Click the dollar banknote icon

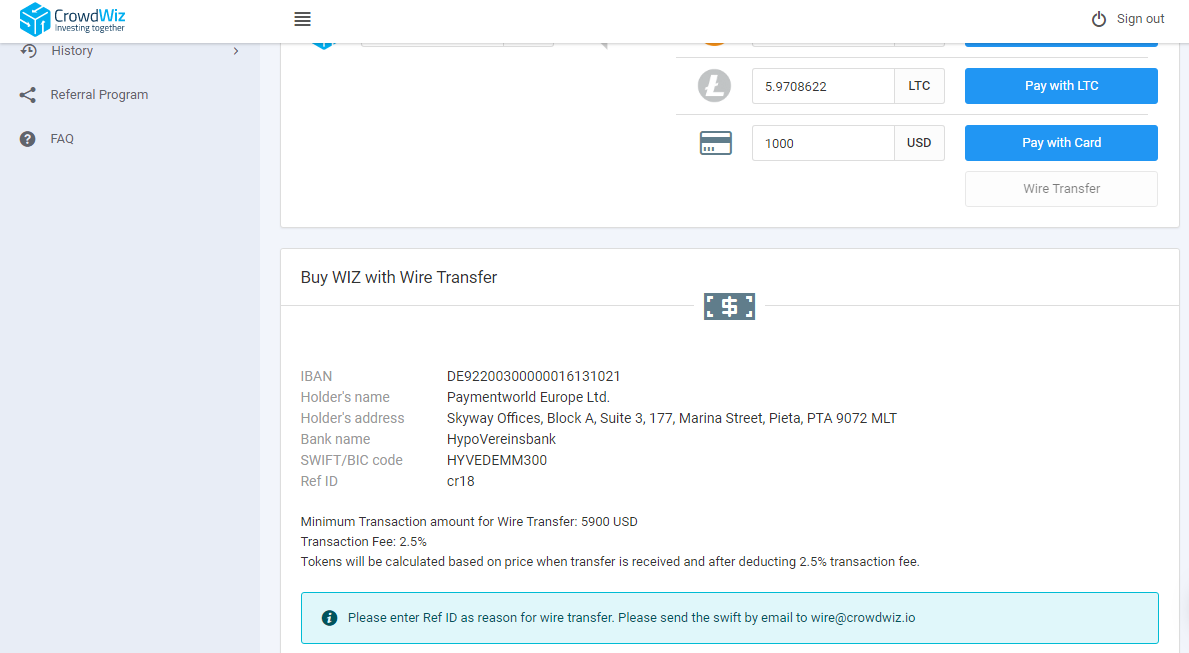pyautogui.click(x=729, y=306)
